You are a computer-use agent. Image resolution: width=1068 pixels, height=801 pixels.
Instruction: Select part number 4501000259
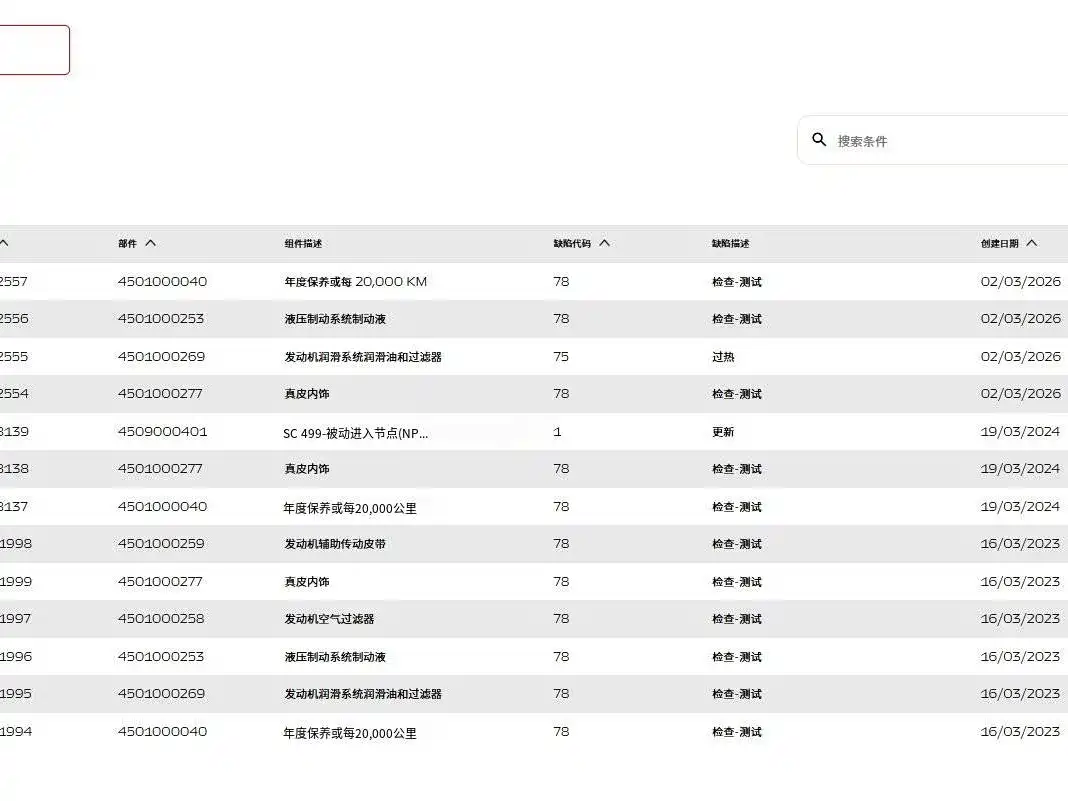[x=161, y=544]
